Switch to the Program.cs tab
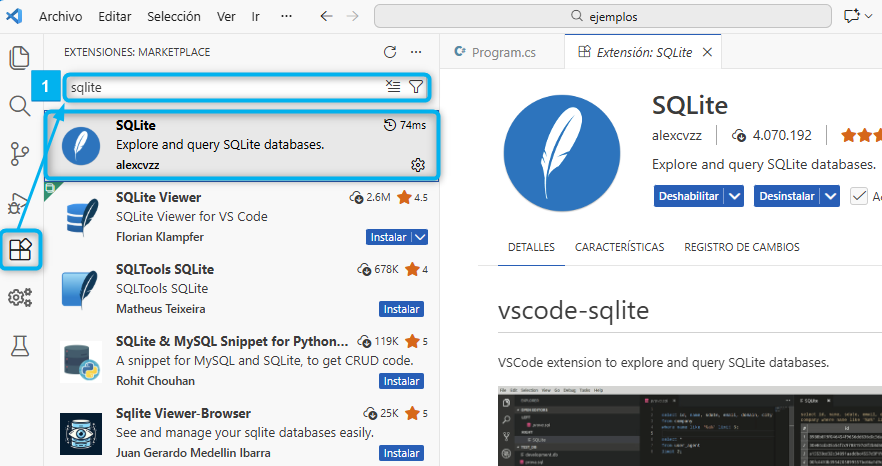 (x=496, y=52)
